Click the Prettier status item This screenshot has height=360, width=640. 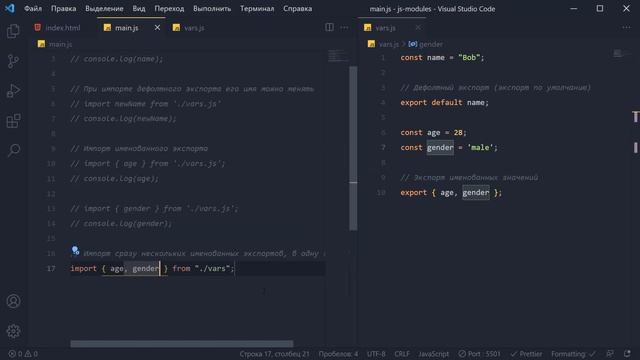click(526, 354)
